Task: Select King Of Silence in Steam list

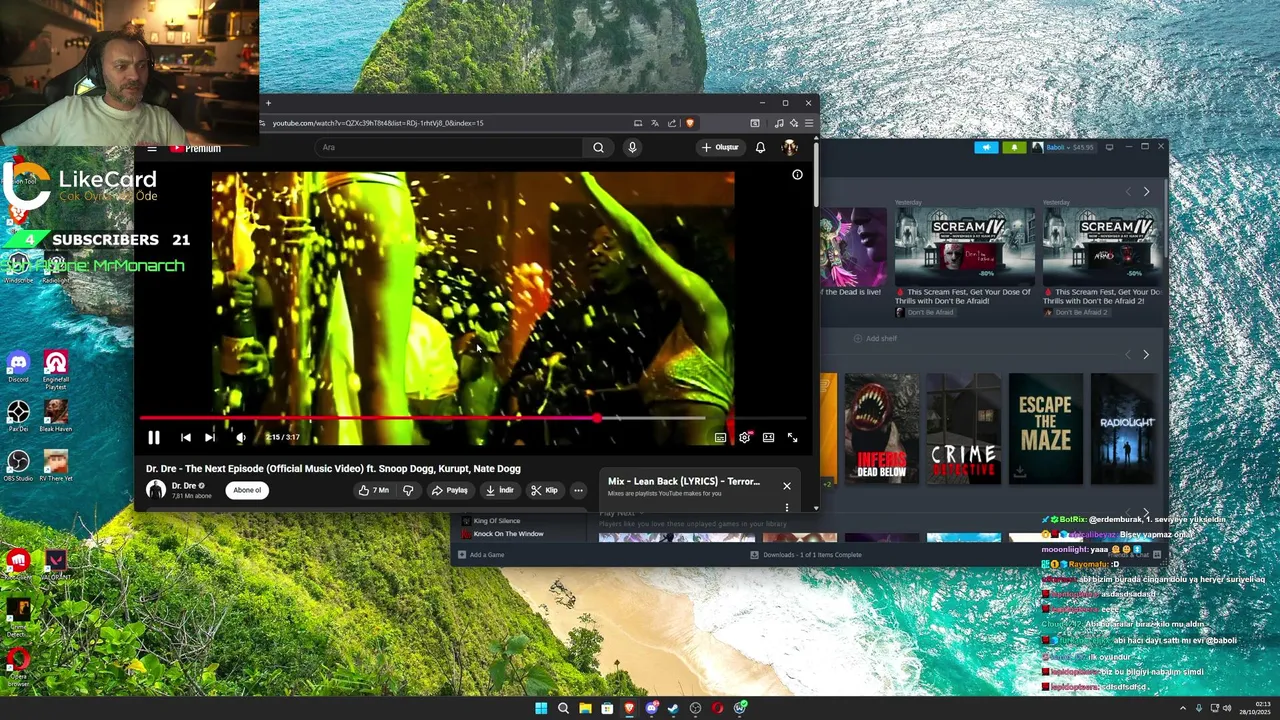Action: click(x=496, y=521)
